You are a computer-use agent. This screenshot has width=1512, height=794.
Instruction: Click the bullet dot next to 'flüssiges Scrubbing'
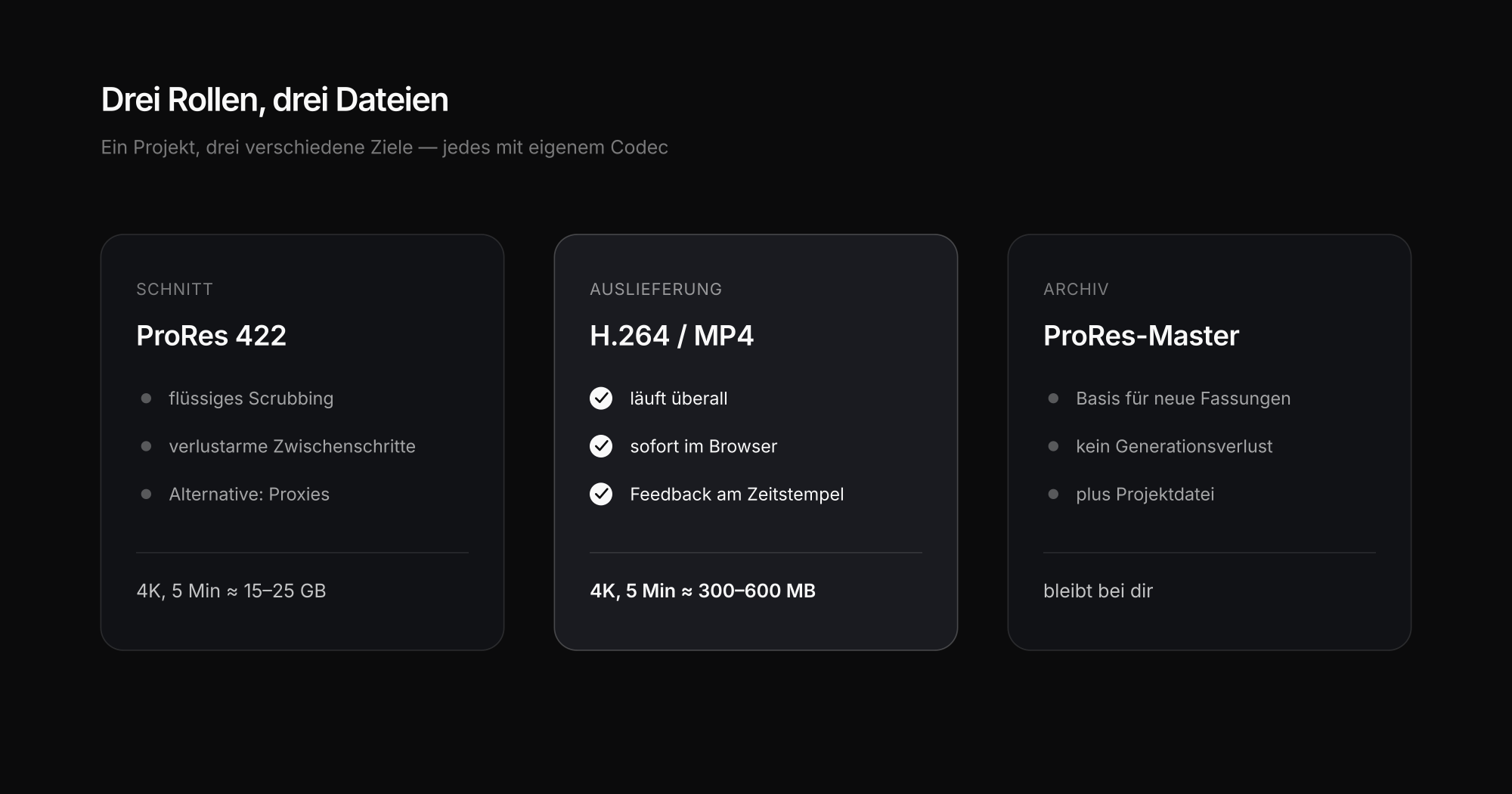147,399
